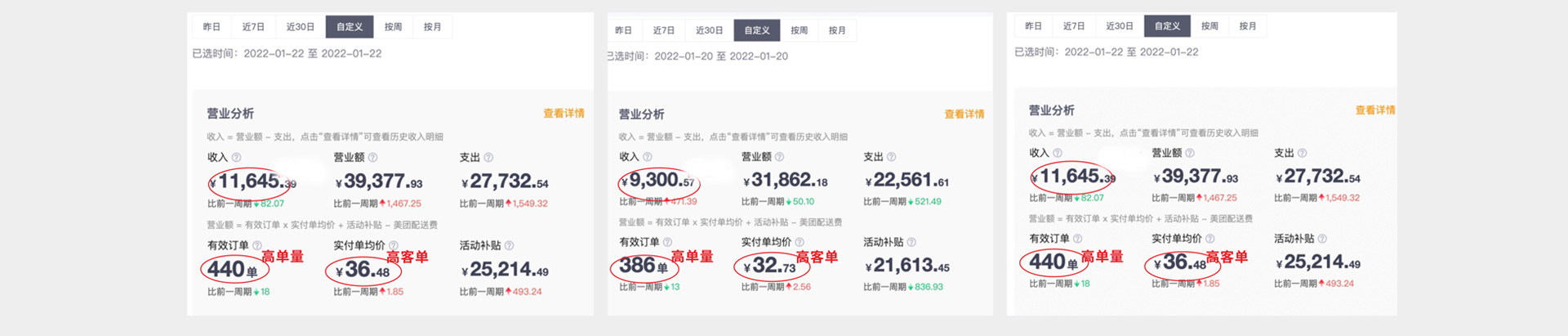Open 按周 tab in right panel
The width and height of the screenshot is (1568, 336).
pos(1209,26)
